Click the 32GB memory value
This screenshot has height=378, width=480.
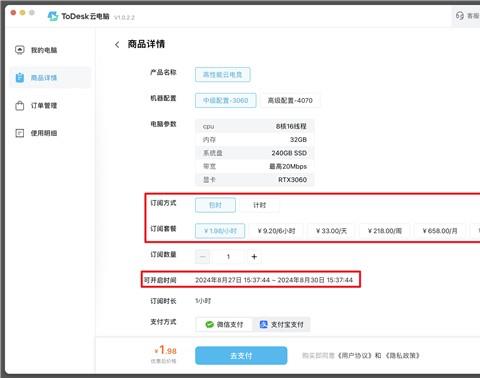298,140
